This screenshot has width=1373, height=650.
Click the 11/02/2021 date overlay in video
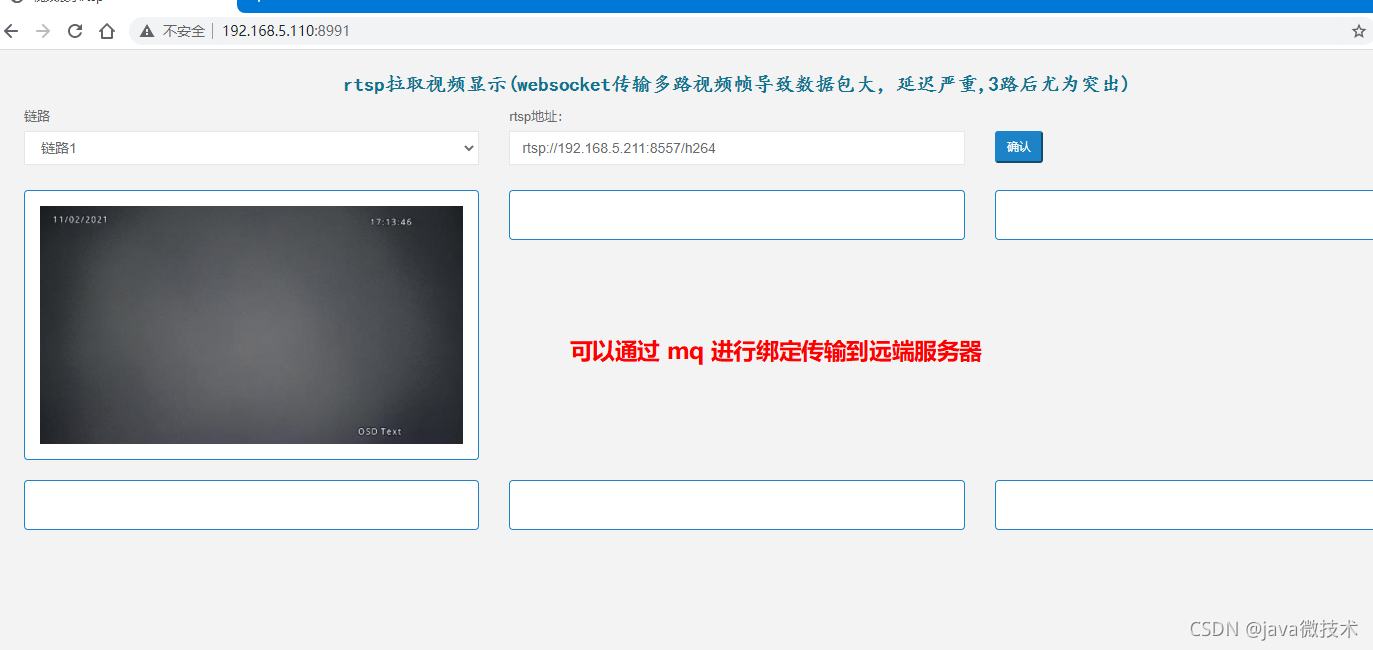(80, 219)
